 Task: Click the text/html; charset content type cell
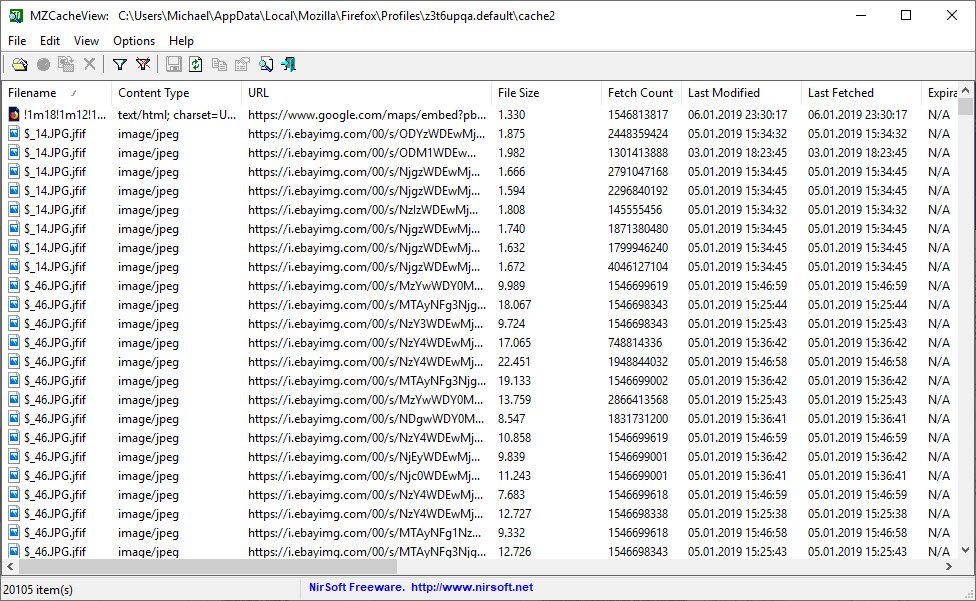tap(177, 114)
